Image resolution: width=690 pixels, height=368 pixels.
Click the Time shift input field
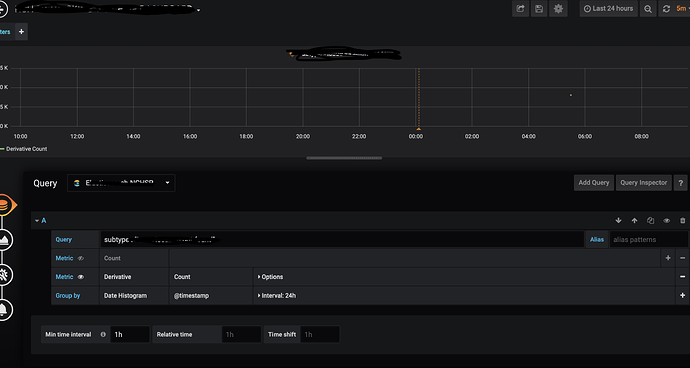pyautogui.click(x=320, y=335)
